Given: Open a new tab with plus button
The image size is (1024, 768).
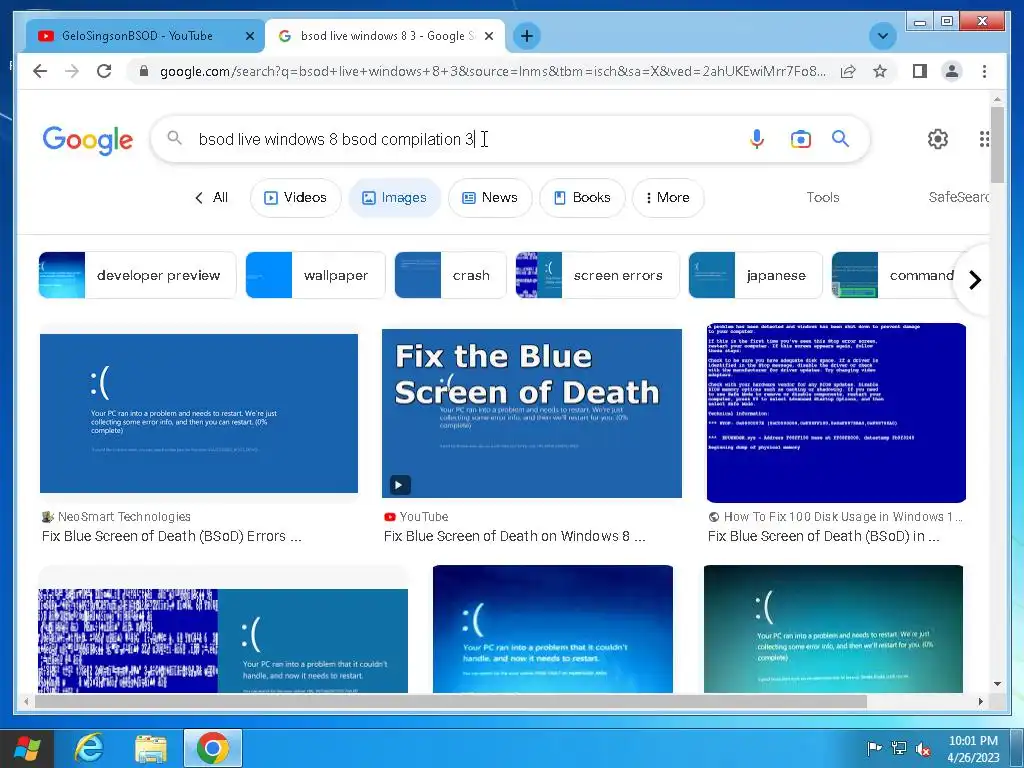Looking at the screenshot, I should click(527, 36).
